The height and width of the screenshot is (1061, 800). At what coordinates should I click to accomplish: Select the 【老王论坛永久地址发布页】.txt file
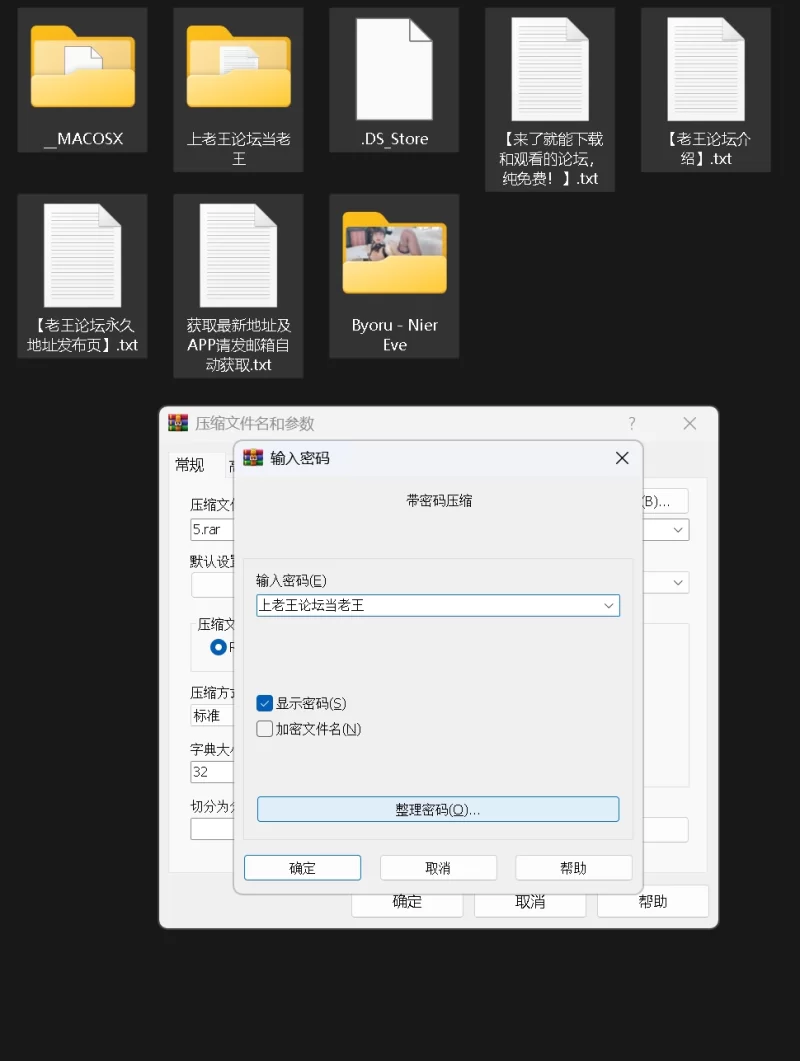click(x=83, y=256)
